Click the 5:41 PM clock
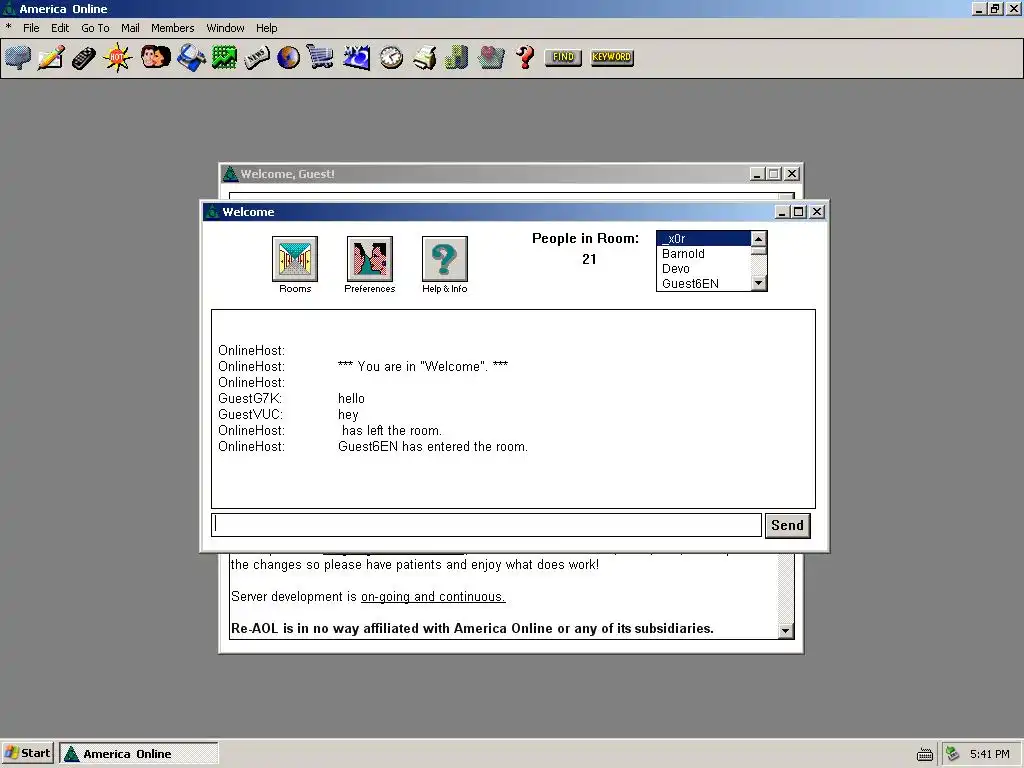Image resolution: width=1024 pixels, height=768 pixels. point(989,754)
